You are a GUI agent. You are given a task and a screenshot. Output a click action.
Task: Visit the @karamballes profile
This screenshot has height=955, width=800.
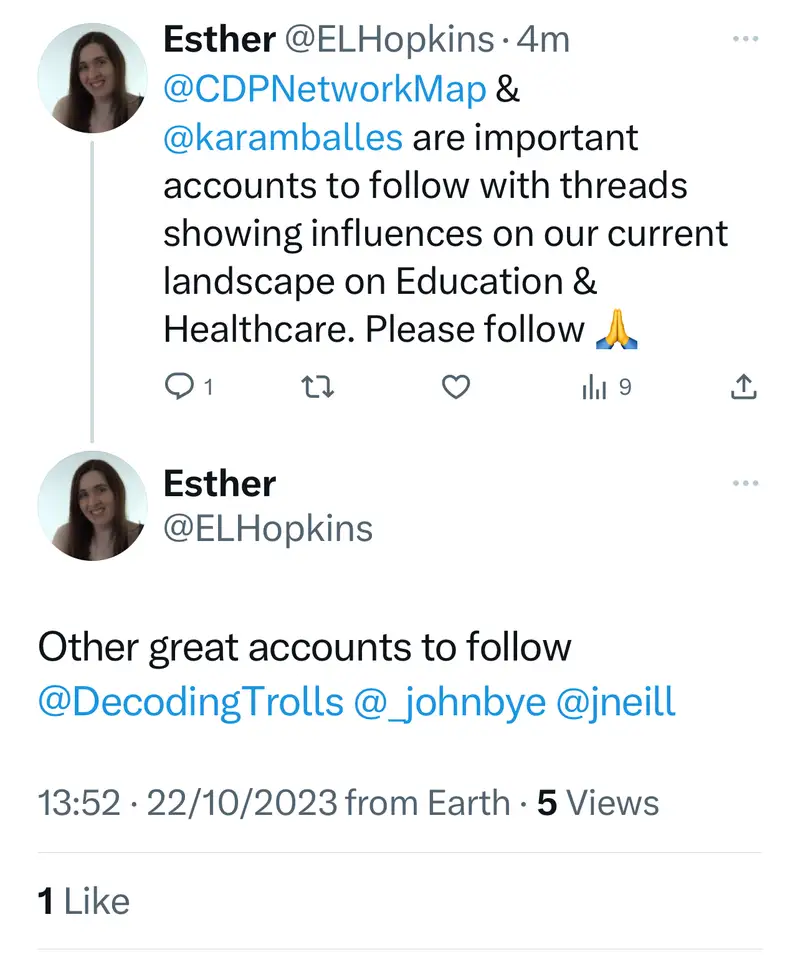[x=283, y=136]
